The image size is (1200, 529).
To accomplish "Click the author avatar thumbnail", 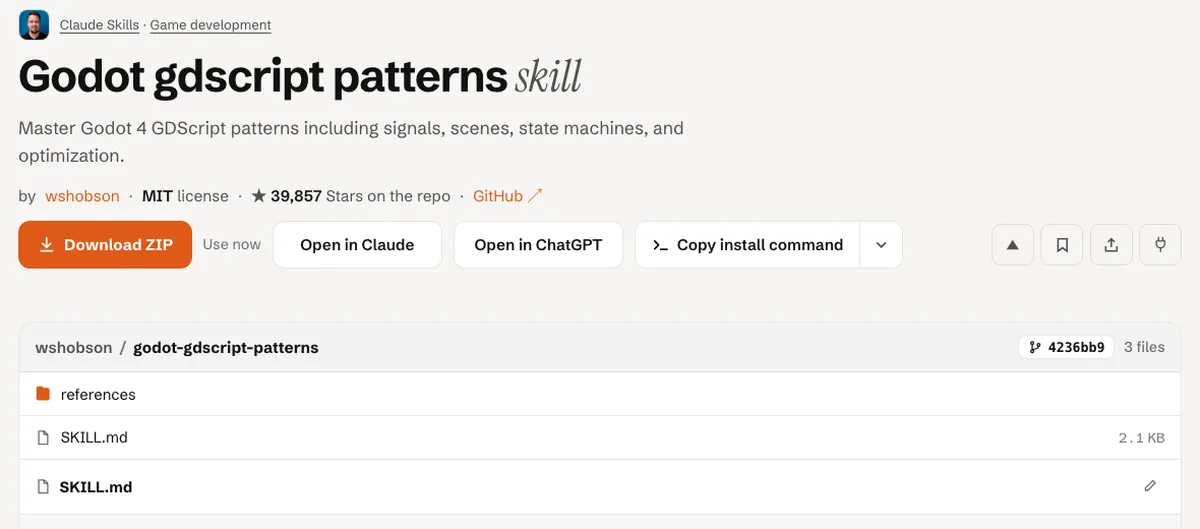I will 34,25.
